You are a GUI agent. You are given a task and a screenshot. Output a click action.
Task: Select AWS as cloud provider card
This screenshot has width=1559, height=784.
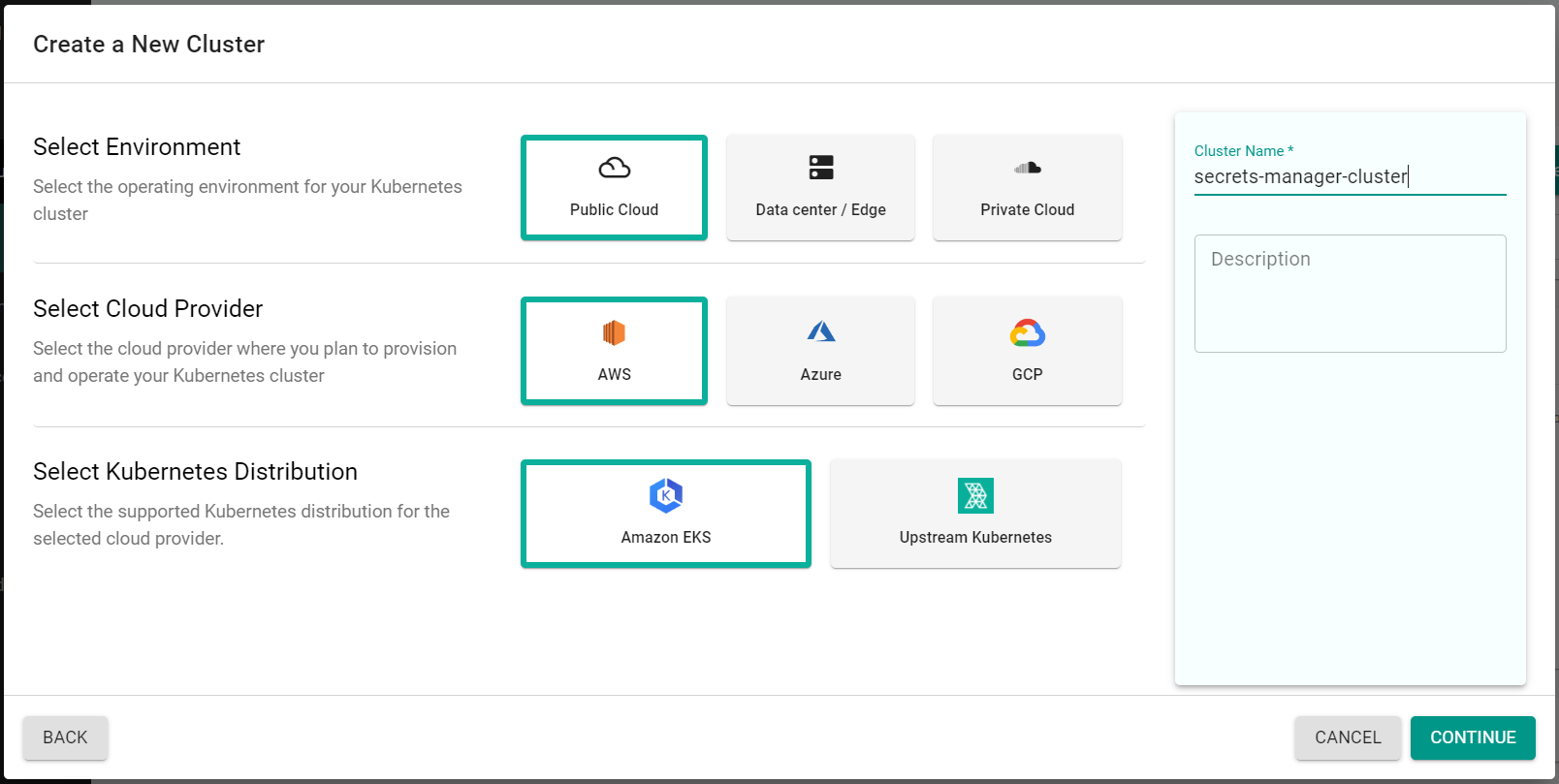(x=614, y=351)
